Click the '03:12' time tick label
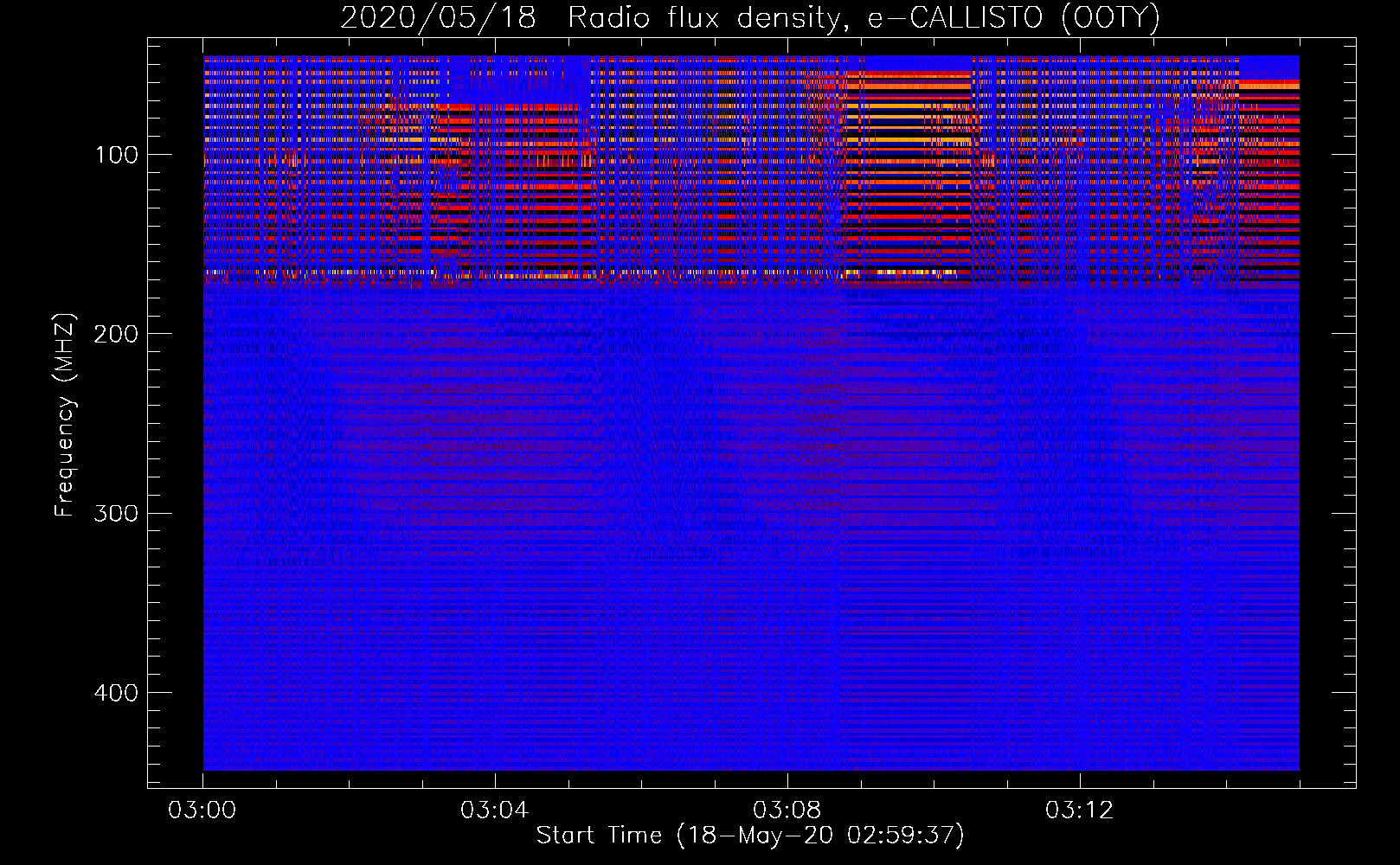 click(1080, 811)
